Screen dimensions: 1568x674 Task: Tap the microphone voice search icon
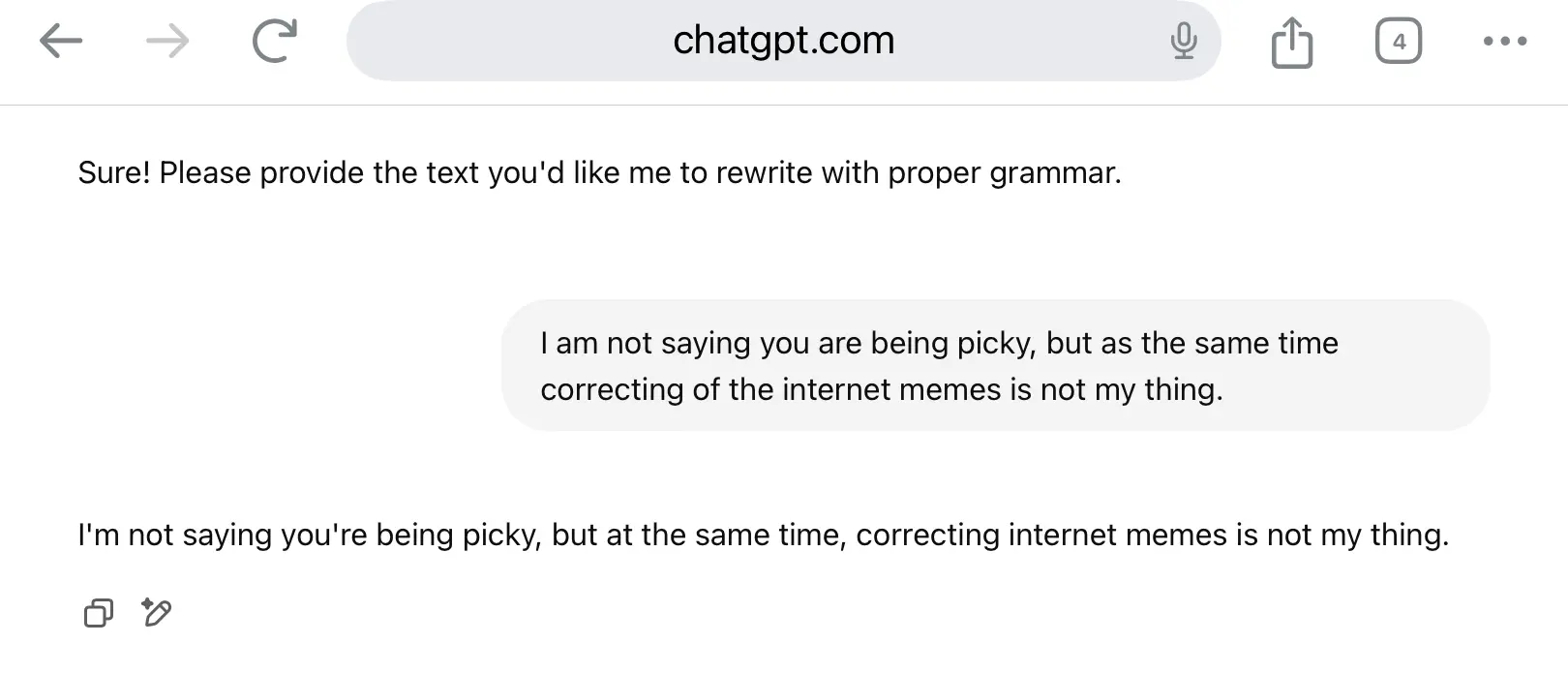(x=1183, y=42)
